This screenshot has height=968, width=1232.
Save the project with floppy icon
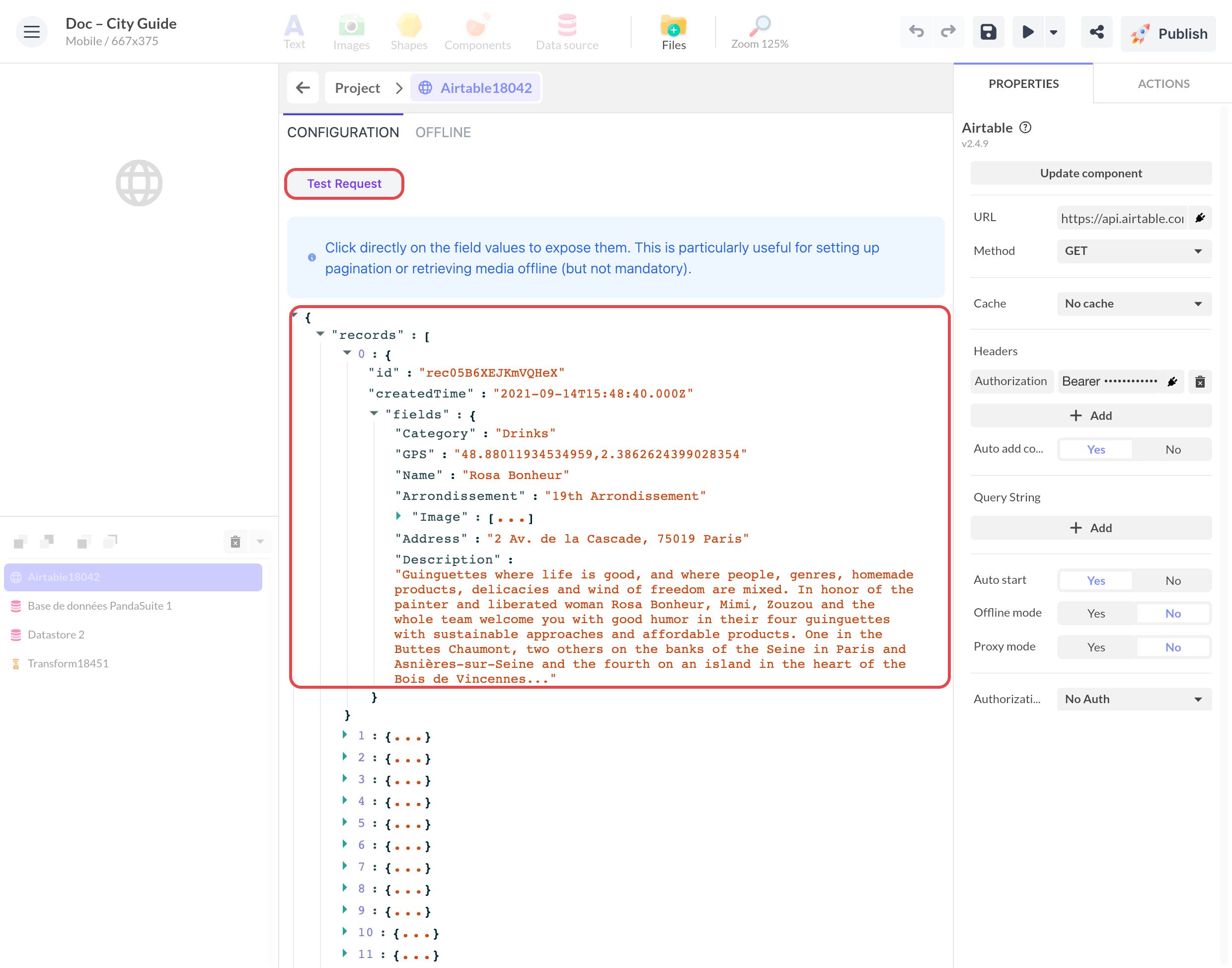coord(989,32)
